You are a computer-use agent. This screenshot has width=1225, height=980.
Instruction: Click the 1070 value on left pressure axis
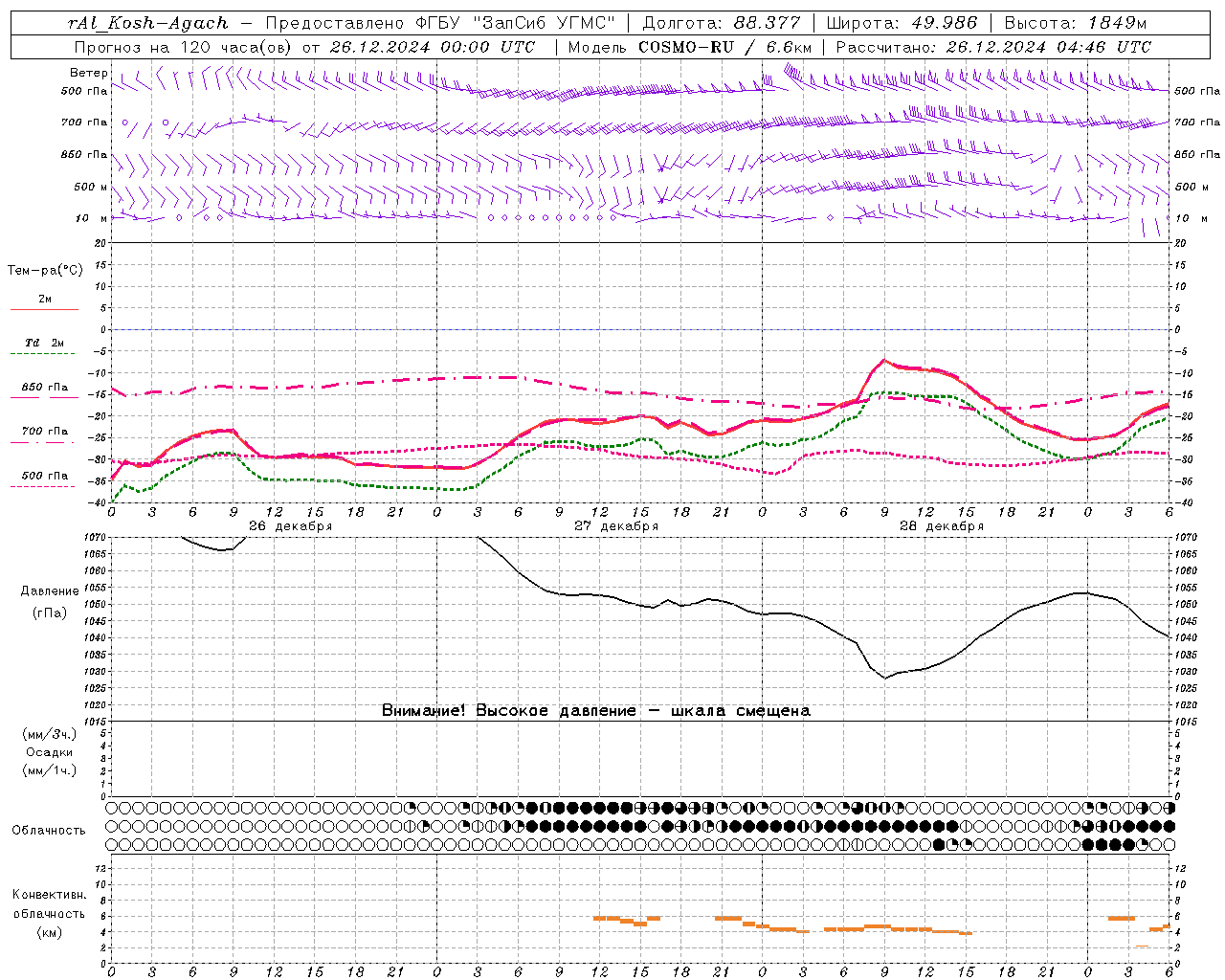[x=96, y=538]
